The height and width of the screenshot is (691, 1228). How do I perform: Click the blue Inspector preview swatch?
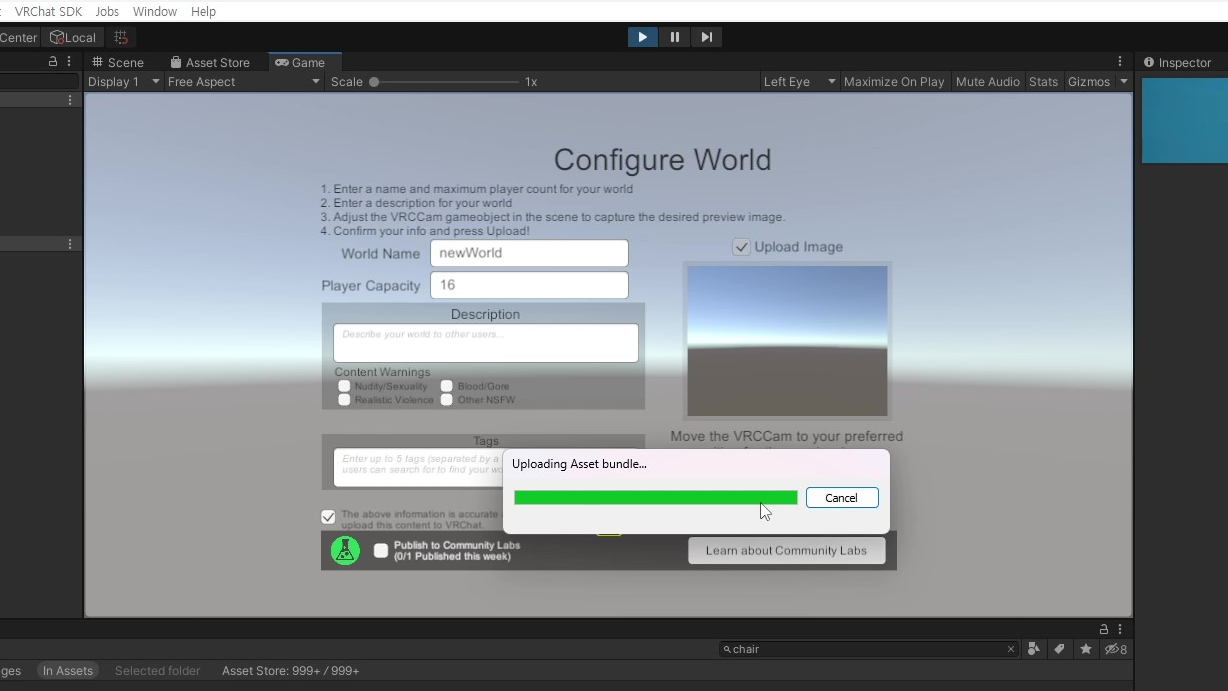[1184, 121]
